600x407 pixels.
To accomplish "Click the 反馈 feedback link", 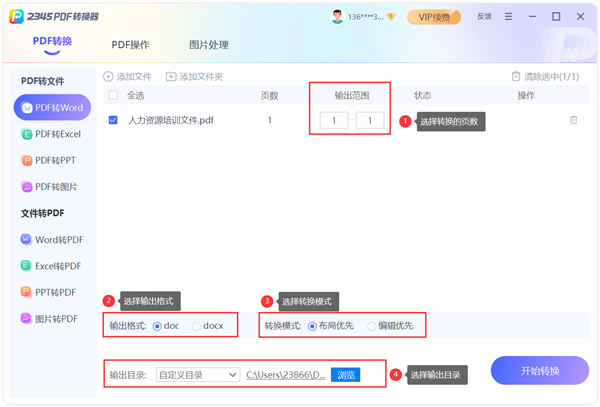I will point(484,16).
